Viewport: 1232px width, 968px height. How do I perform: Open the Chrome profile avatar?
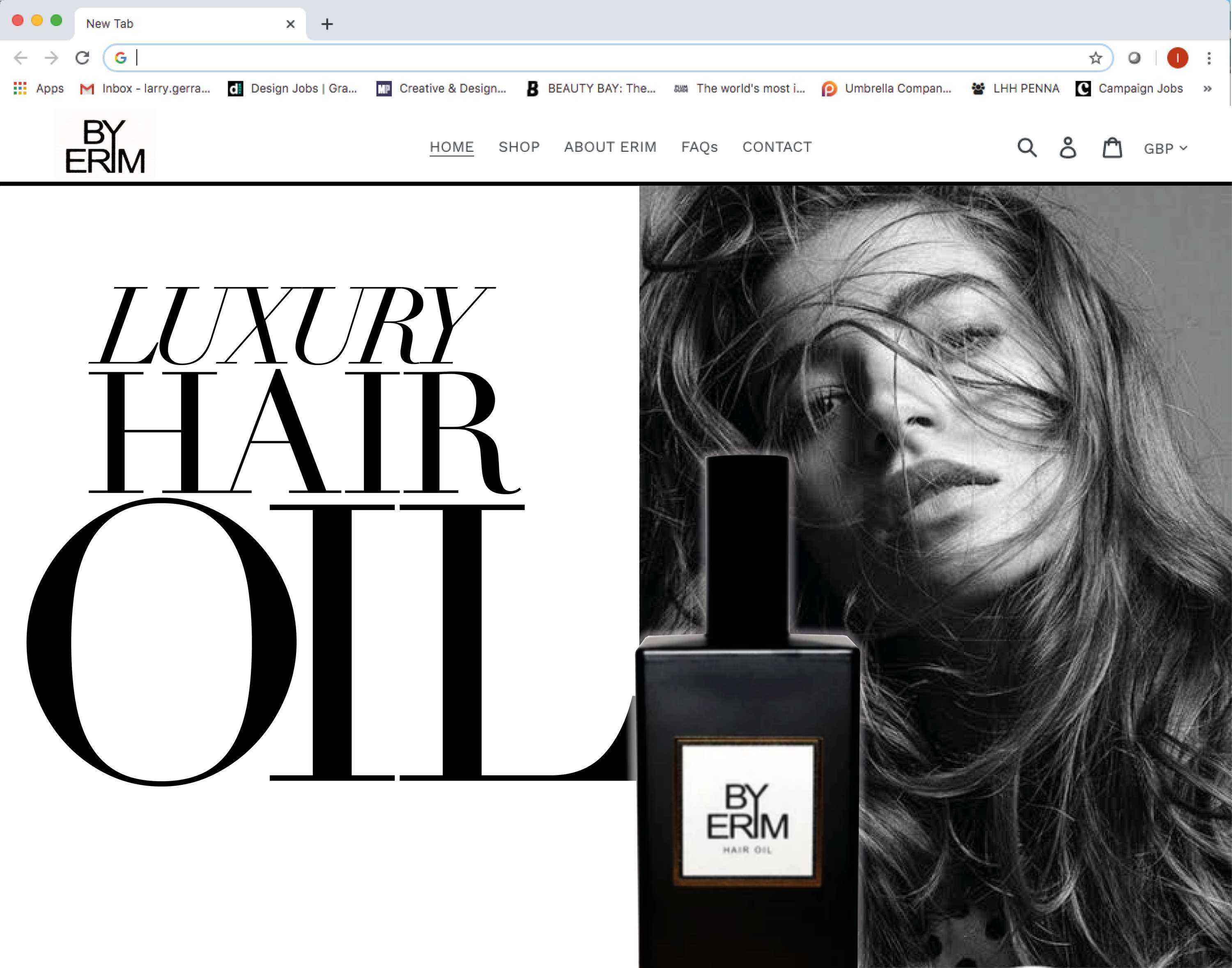(1178, 58)
